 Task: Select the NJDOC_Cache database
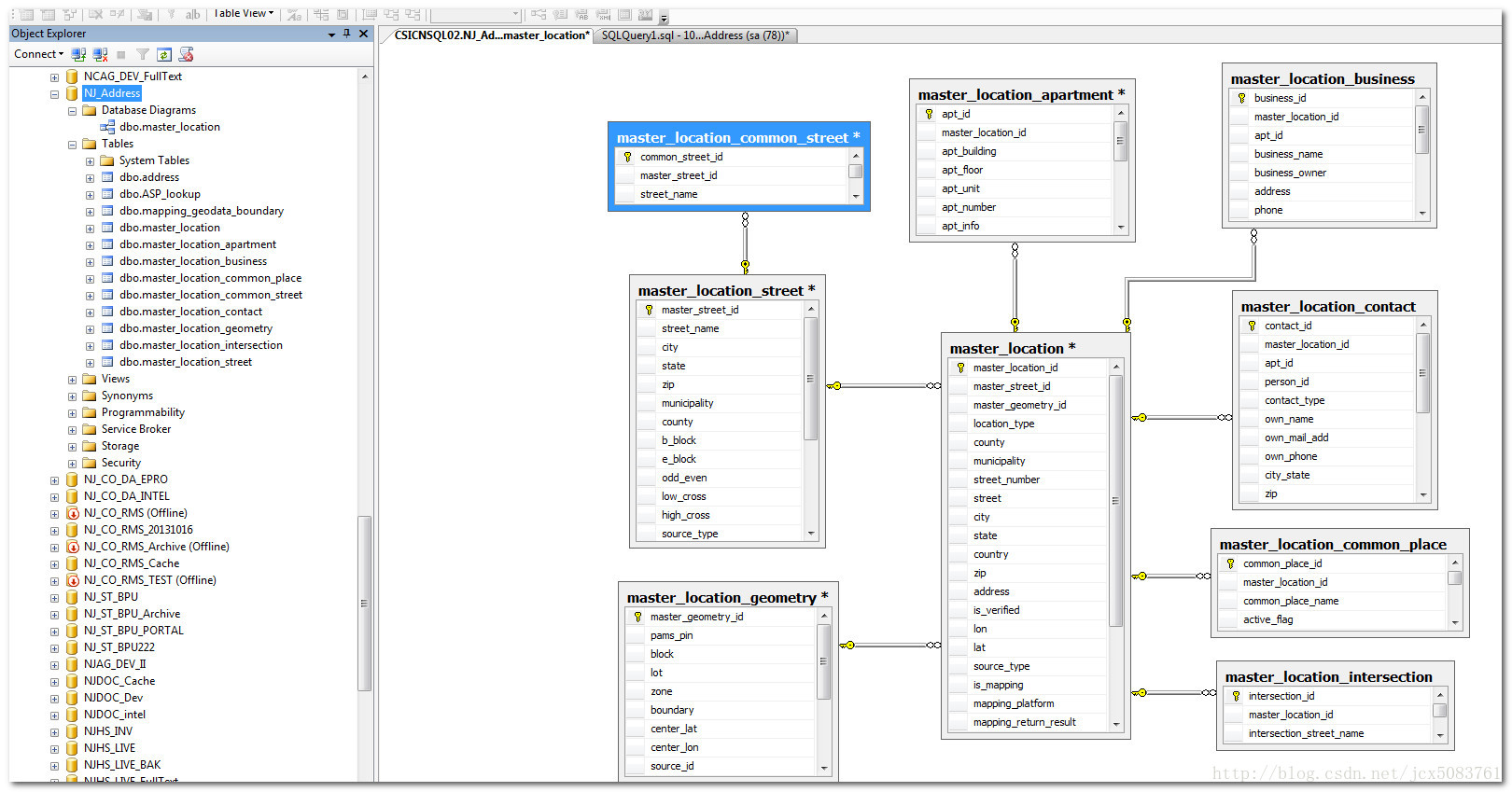(x=119, y=681)
